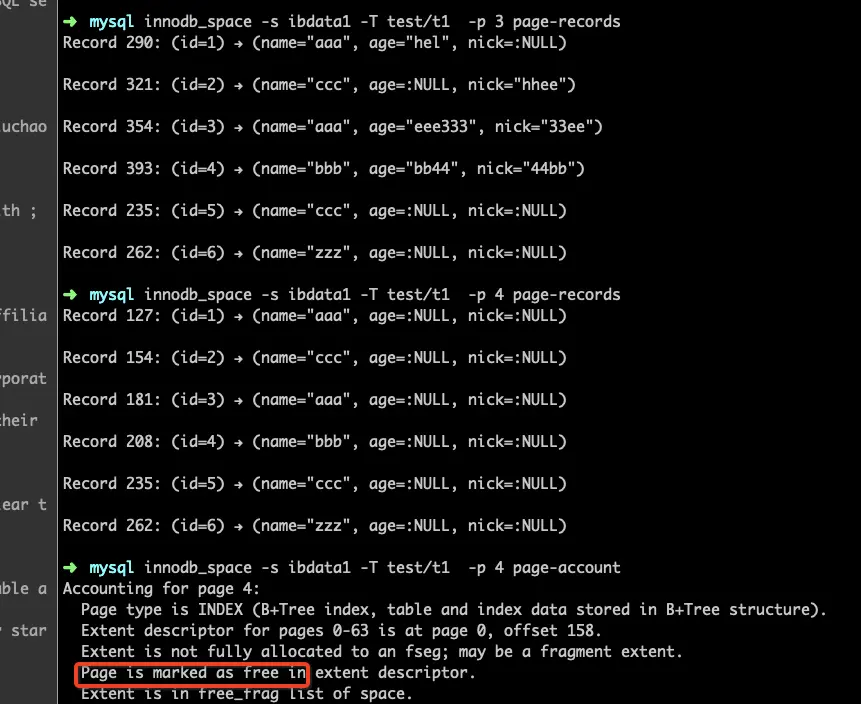Screen dimensions: 861x704
Task: Click the arrow symbol in Record 290 line
Action: (238, 43)
